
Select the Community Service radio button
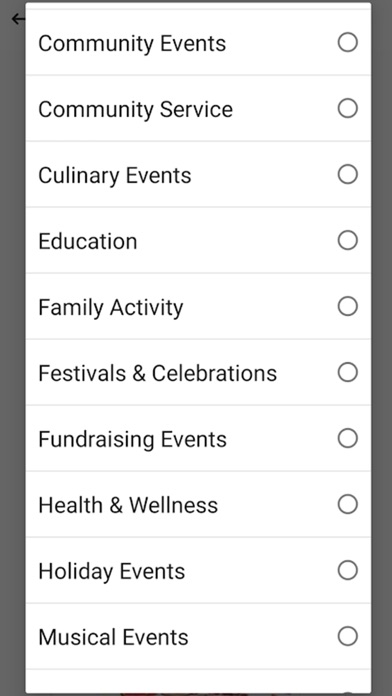pyautogui.click(x=348, y=108)
